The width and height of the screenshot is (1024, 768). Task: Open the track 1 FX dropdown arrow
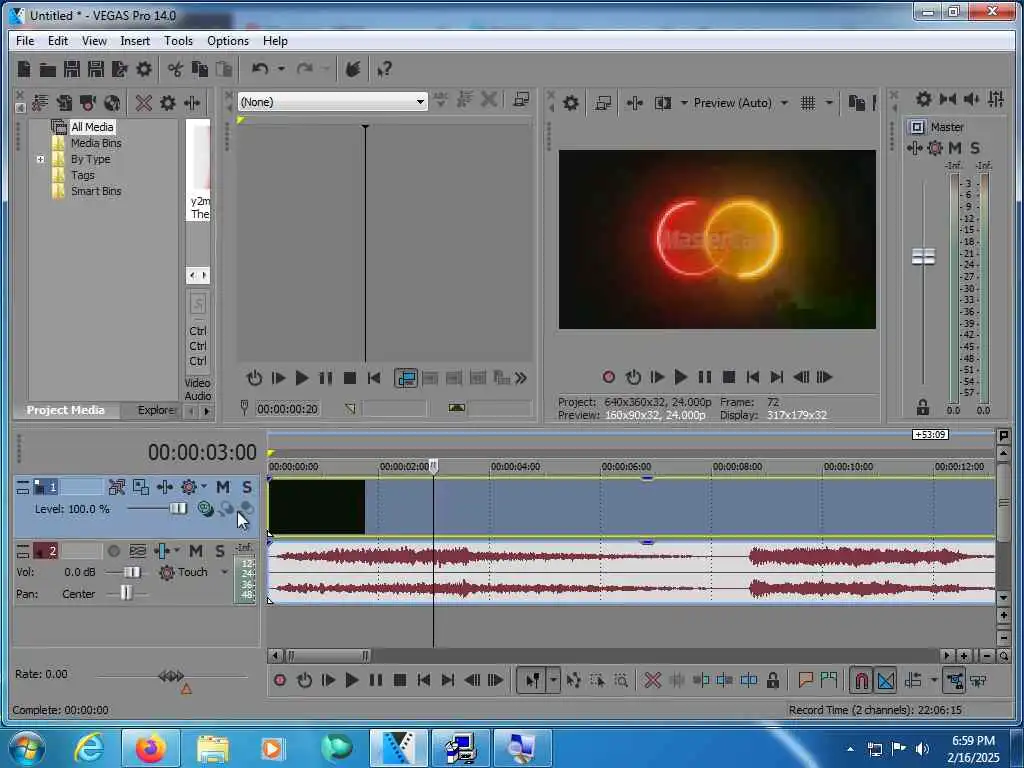(204, 487)
